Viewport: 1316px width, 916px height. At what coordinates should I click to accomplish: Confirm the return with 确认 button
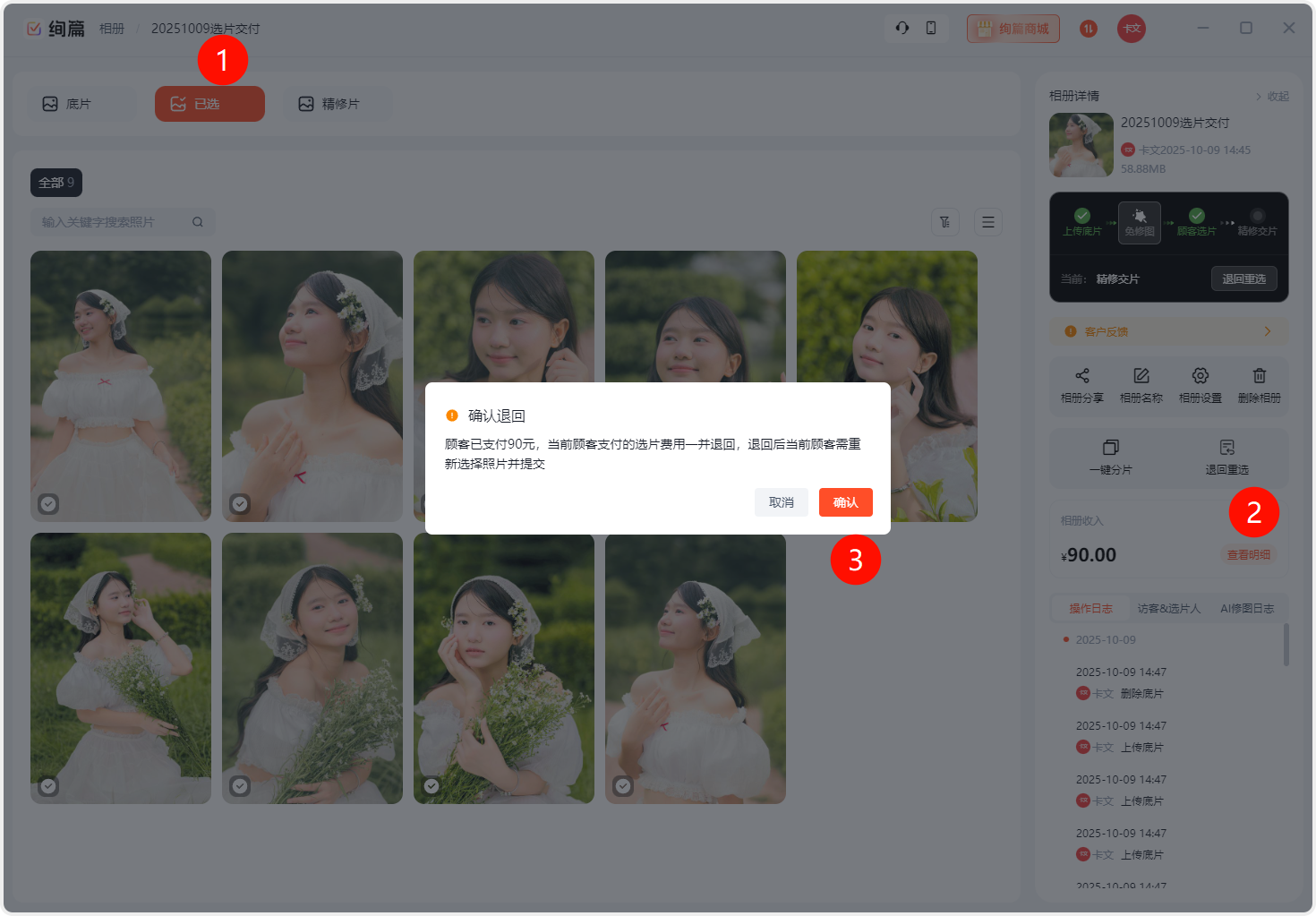845,502
